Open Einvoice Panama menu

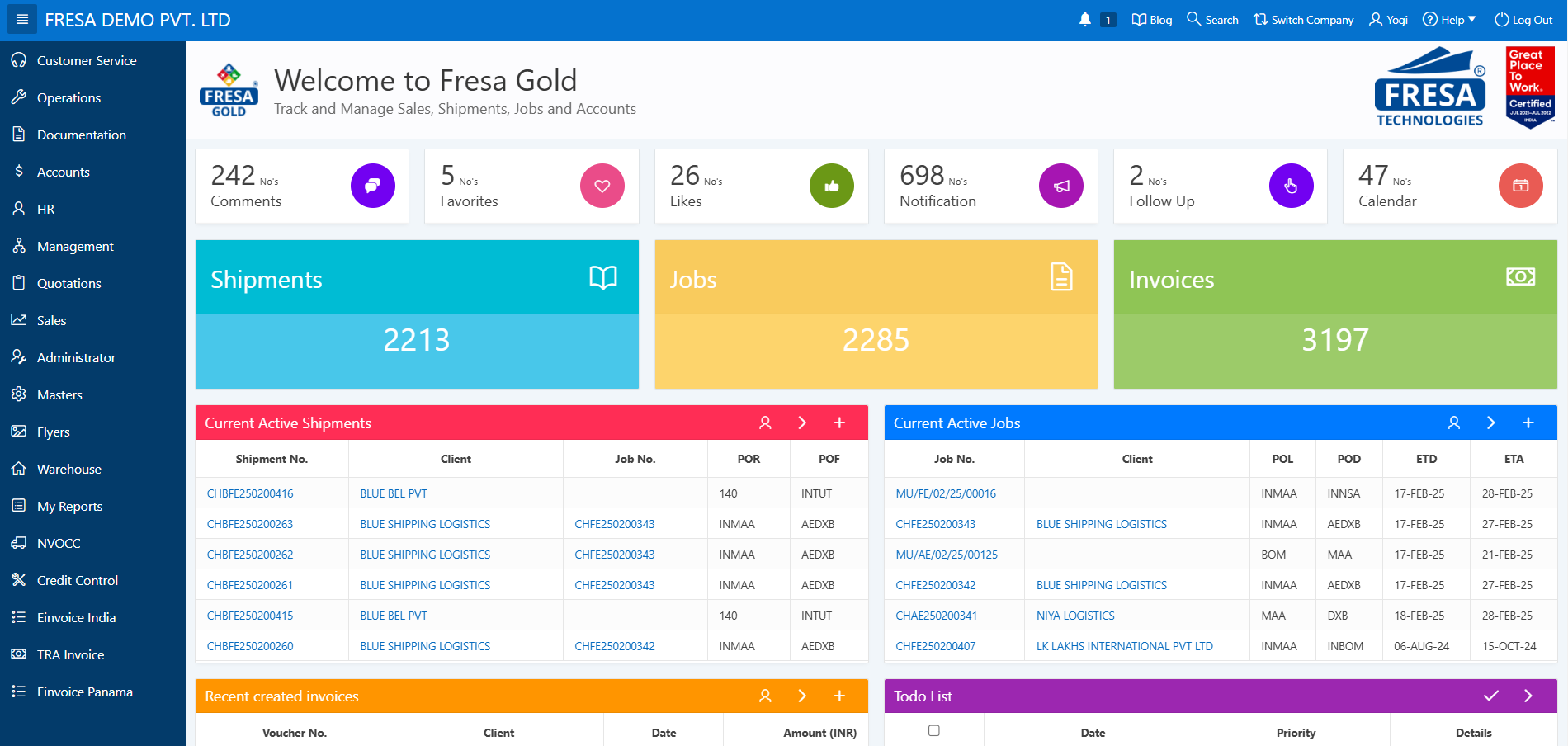point(92,692)
